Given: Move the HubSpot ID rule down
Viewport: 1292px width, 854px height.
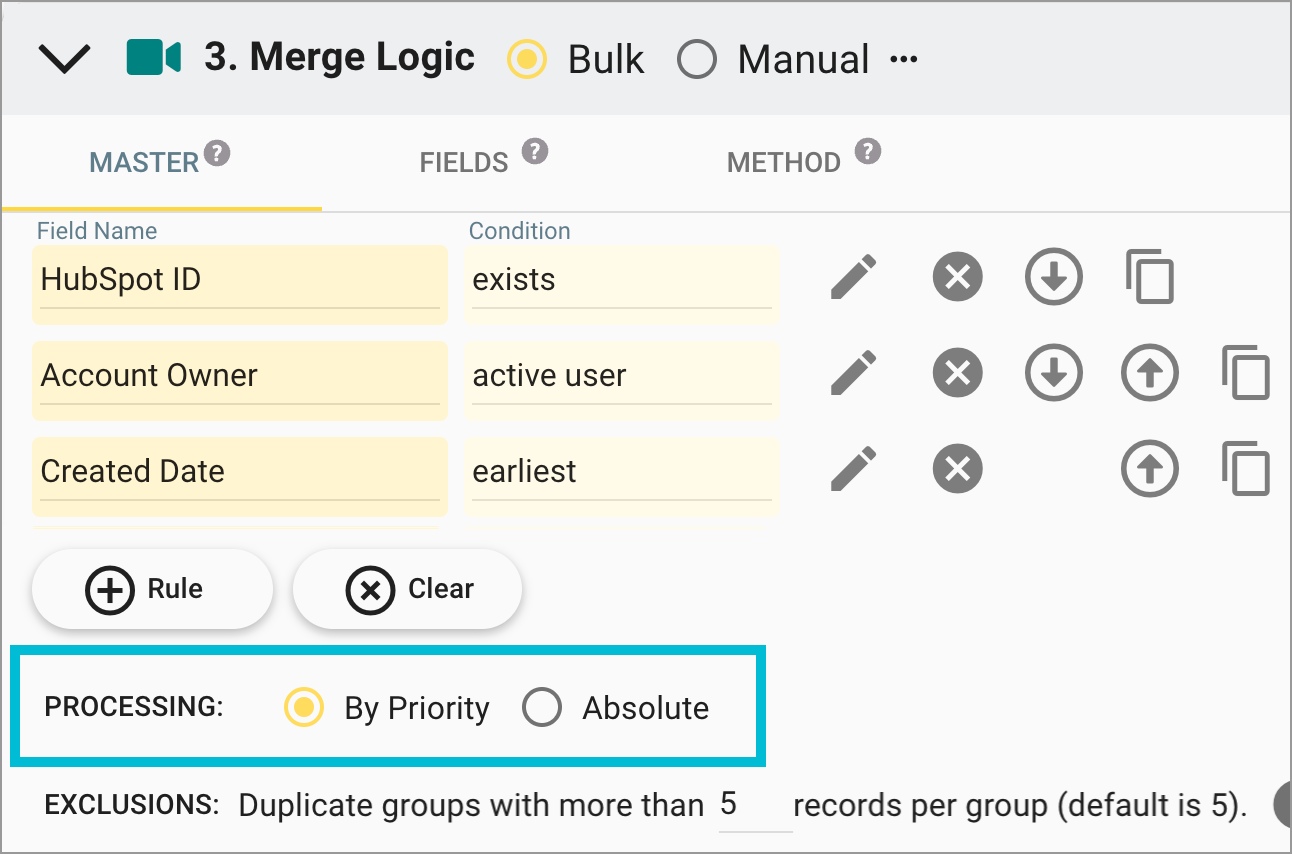Looking at the screenshot, I should (x=1053, y=277).
